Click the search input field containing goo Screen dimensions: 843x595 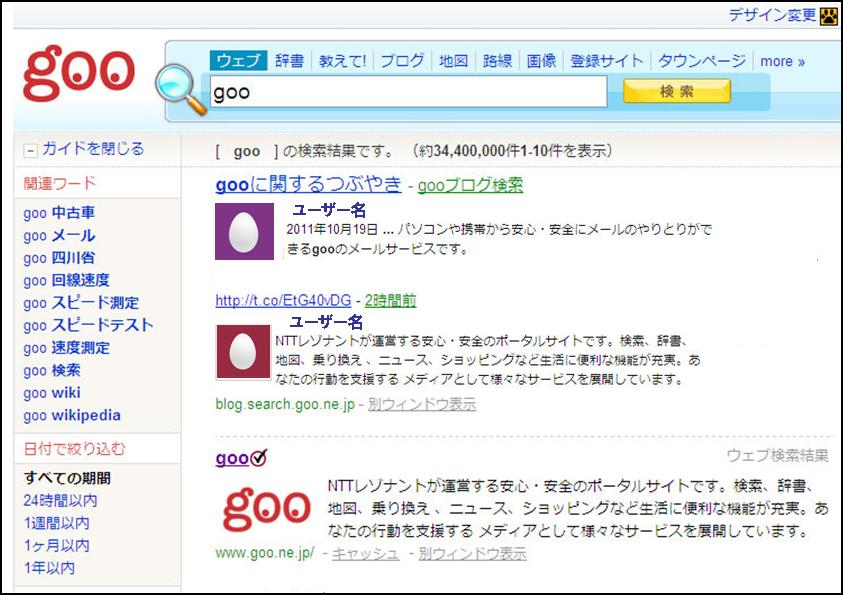click(x=408, y=92)
